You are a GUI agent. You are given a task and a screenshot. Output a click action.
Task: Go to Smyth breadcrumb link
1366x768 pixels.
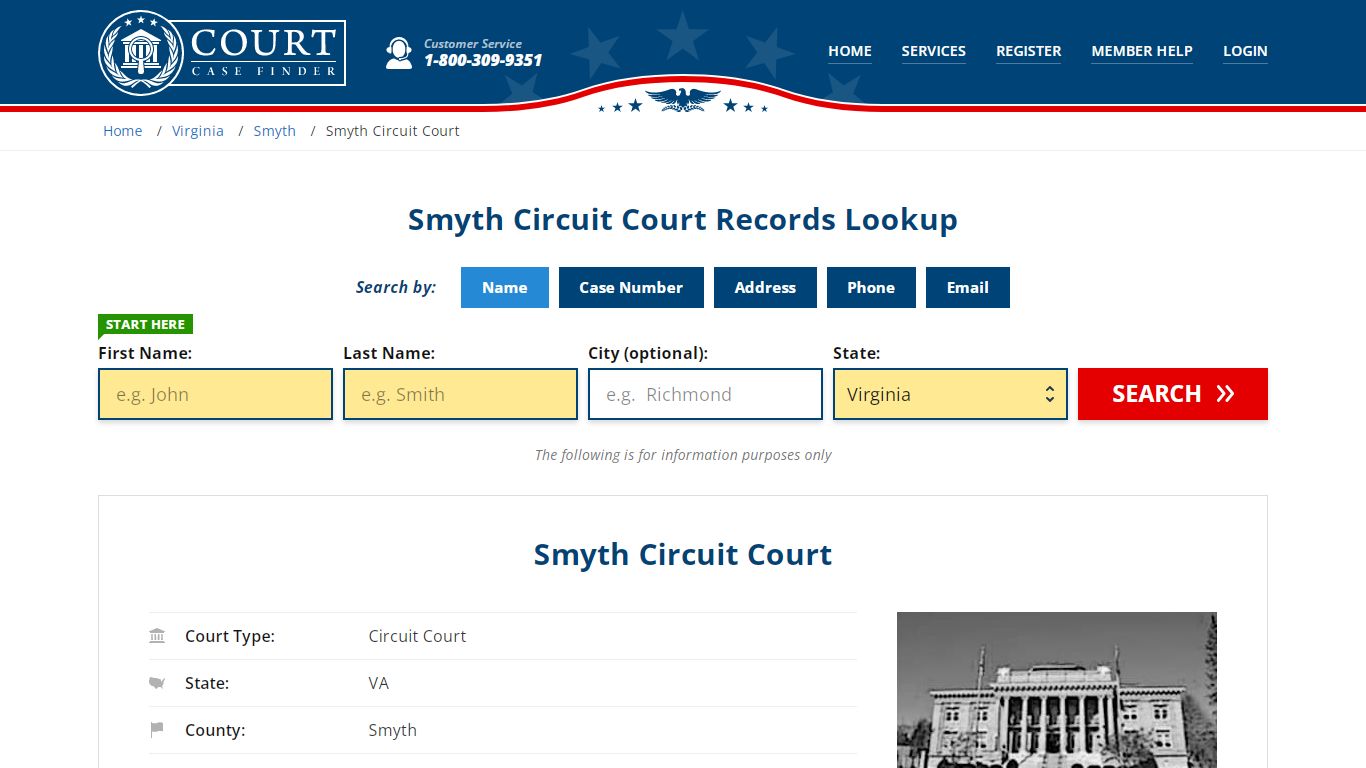click(x=275, y=131)
